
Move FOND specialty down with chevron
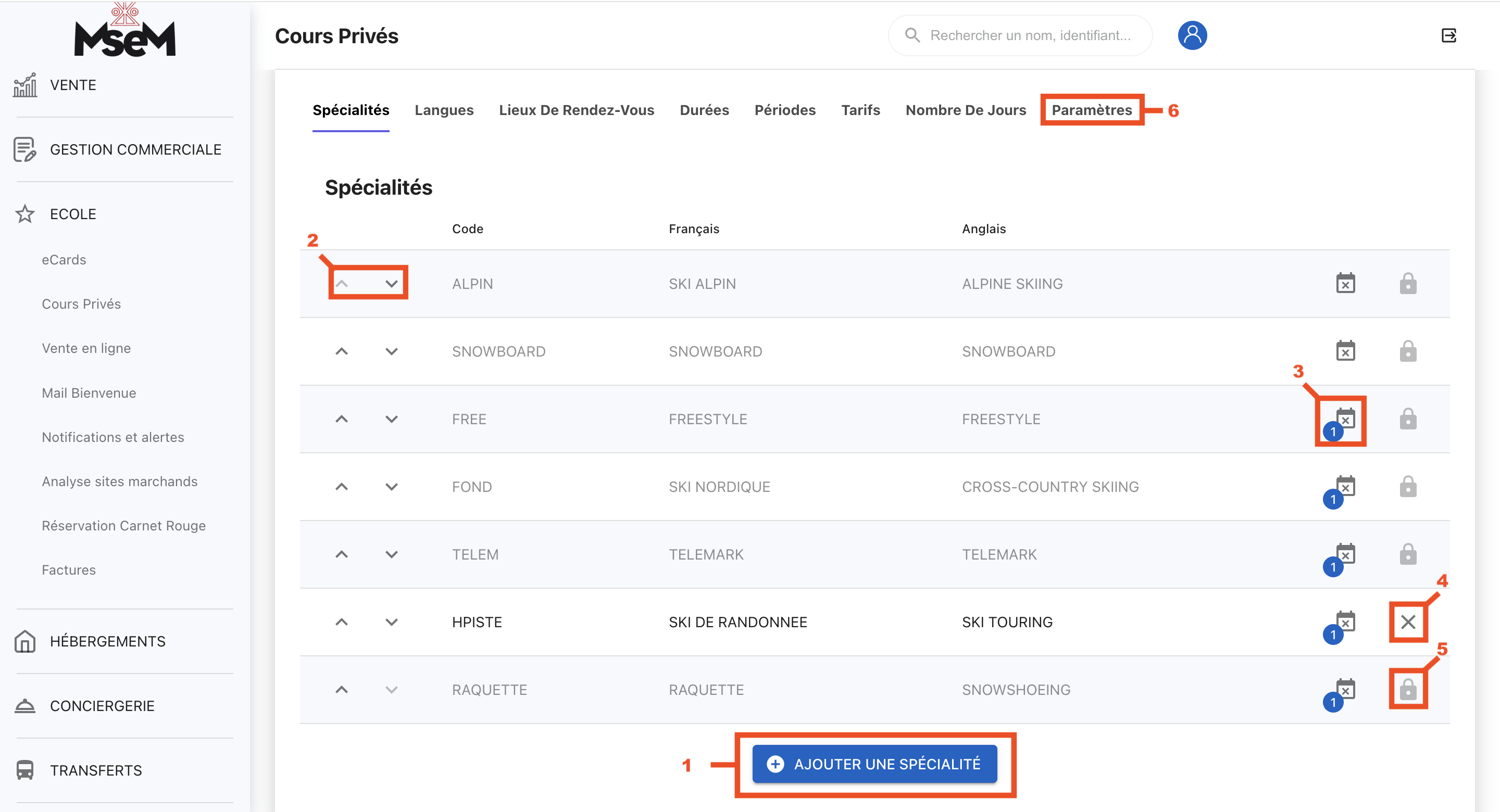click(x=391, y=487)
